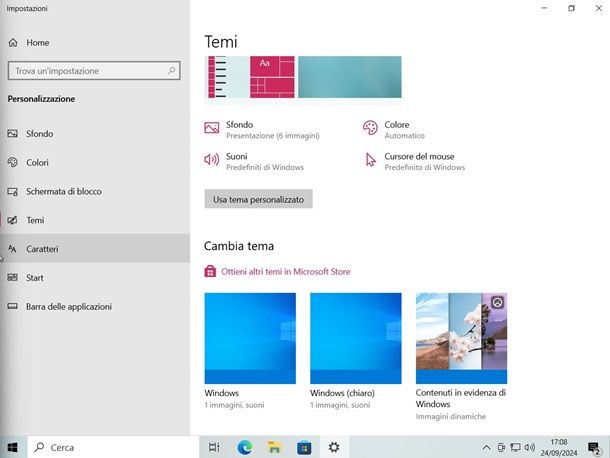Click the search magnifier in settings field

coord(172,70)
